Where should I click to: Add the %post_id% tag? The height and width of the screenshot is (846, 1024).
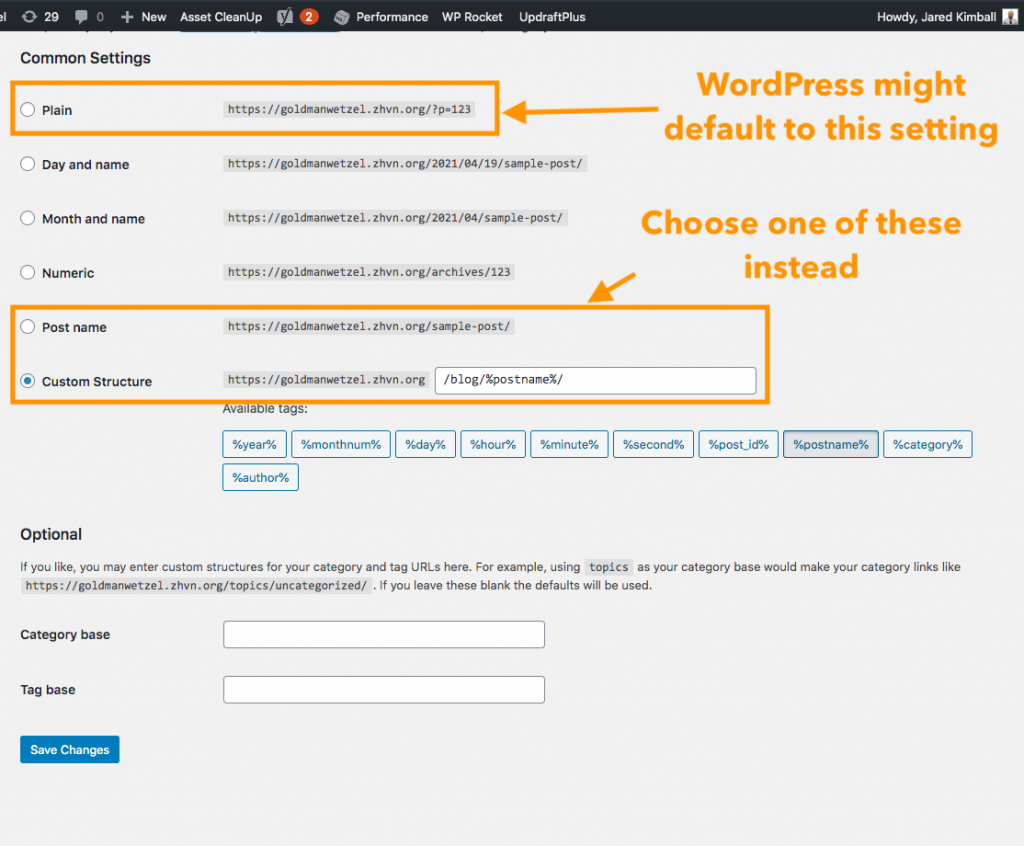coord(739,444)
